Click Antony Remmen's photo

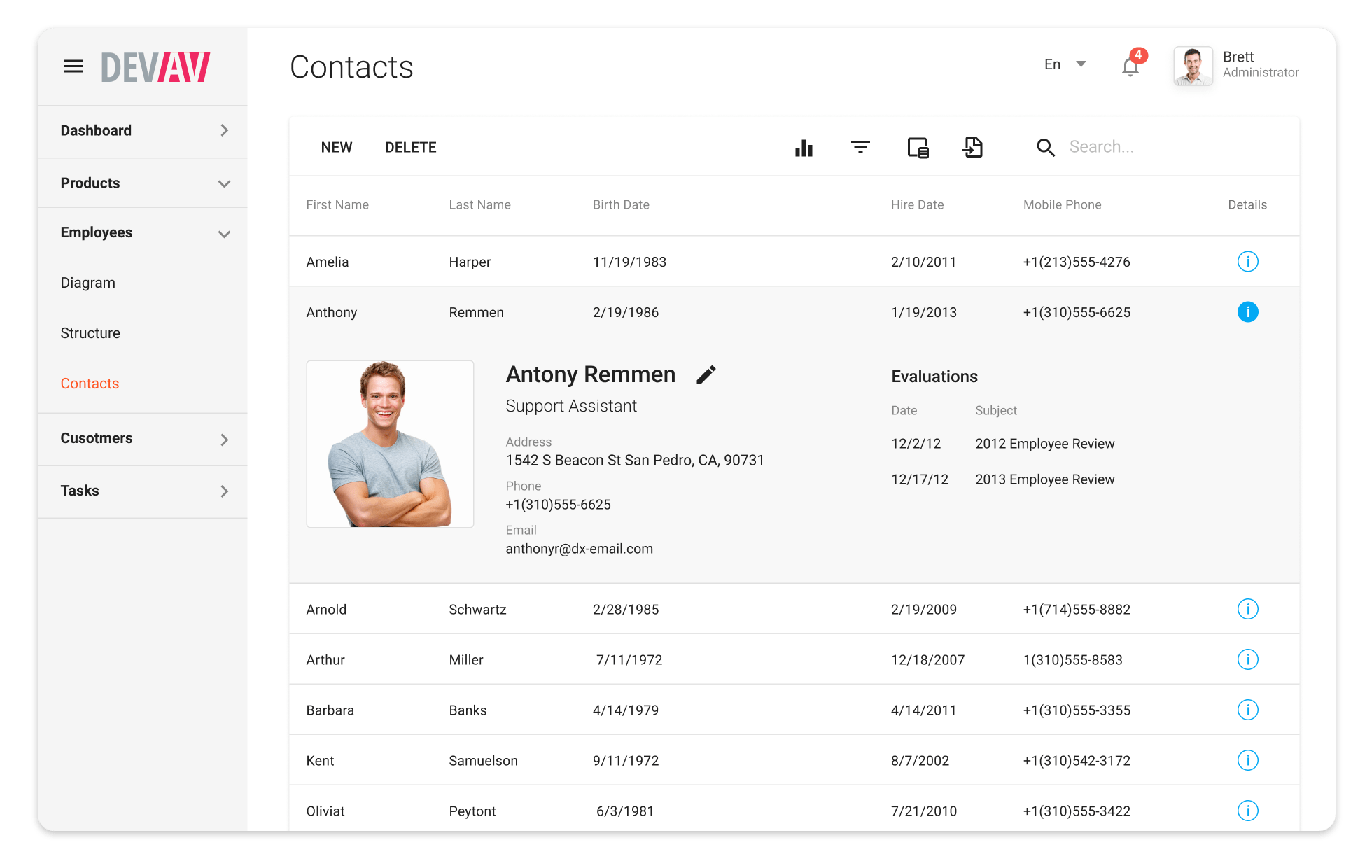[390, 444]
